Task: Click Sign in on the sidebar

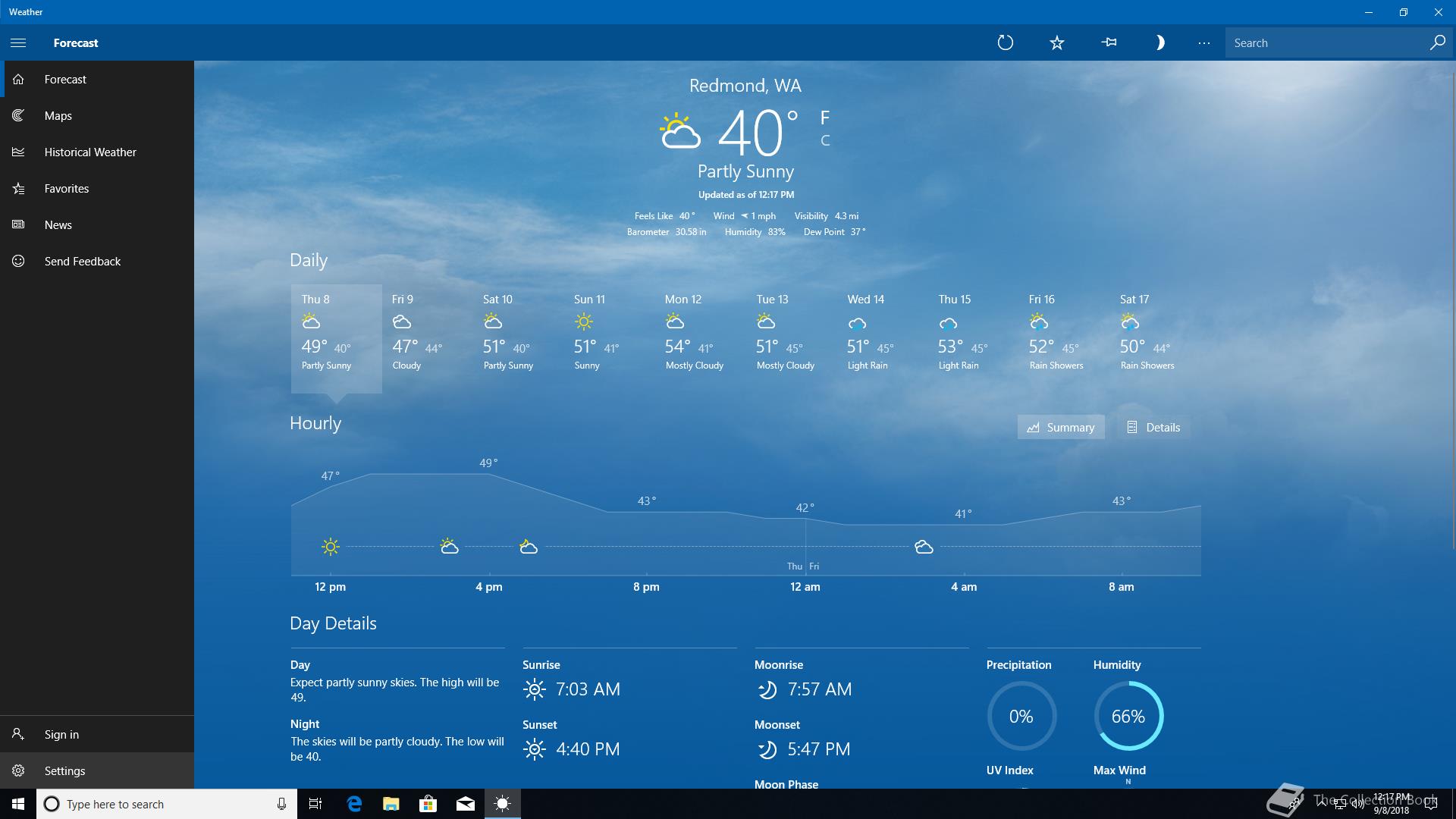Action: tap(61, 734)
